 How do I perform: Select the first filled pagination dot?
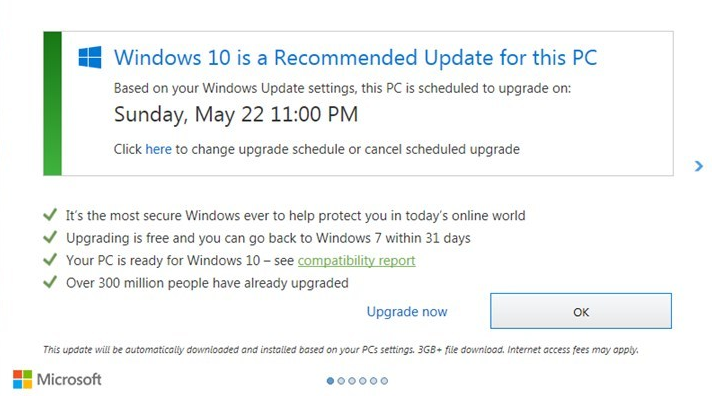click(x=330, y=381)
